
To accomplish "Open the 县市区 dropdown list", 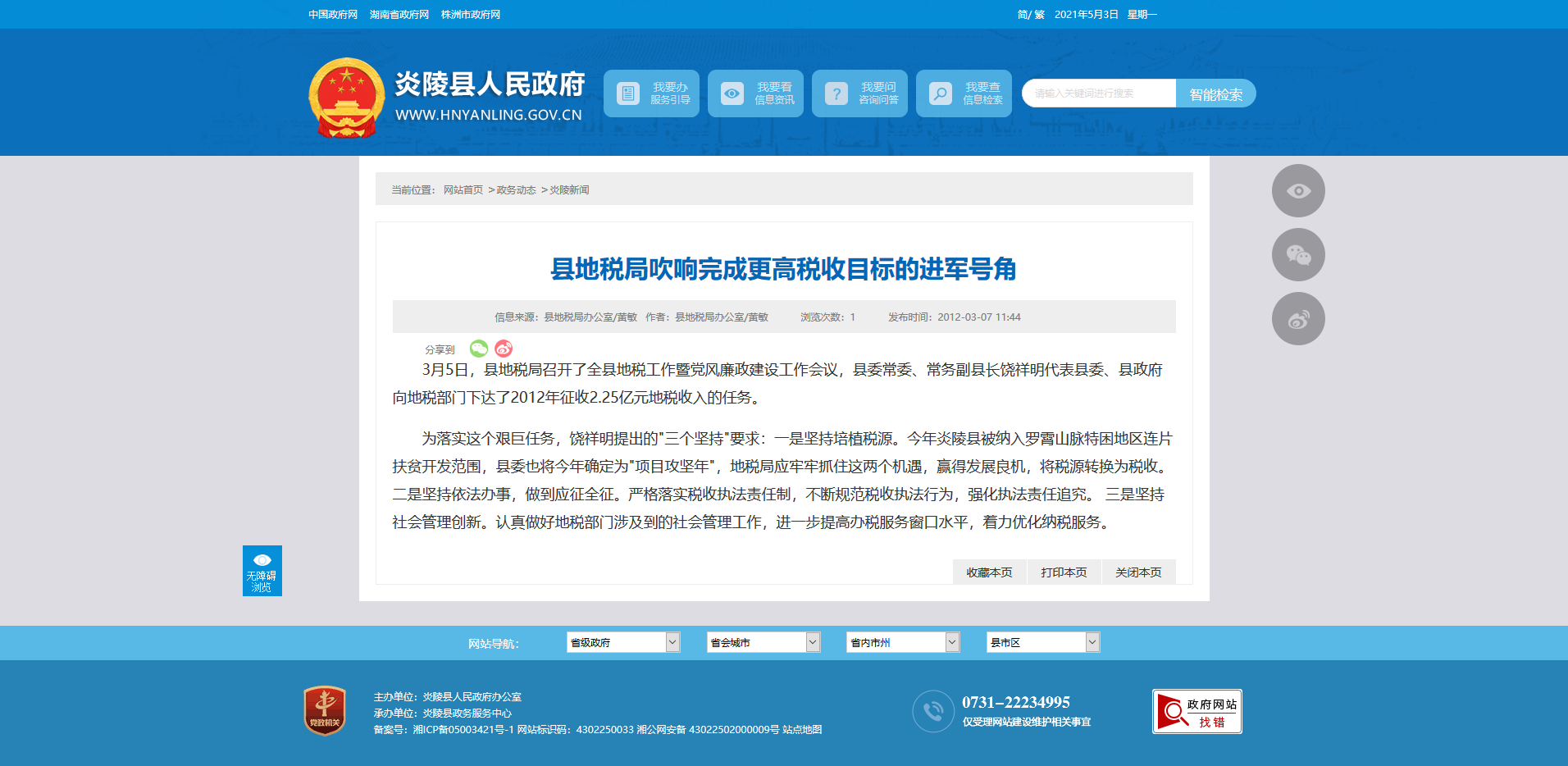I will [1042, 642].
